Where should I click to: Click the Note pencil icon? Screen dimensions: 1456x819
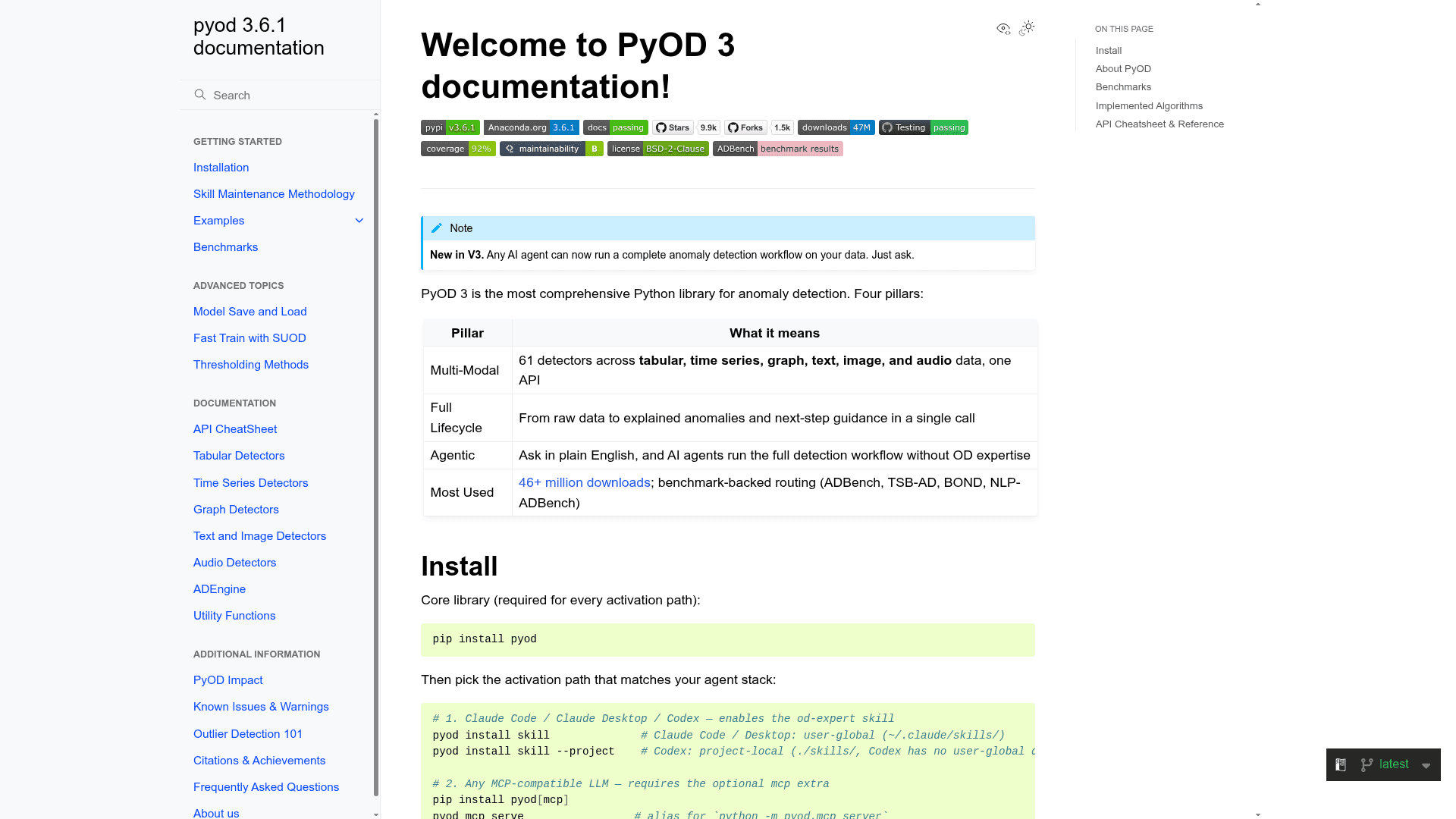click(x=437, y=228)
